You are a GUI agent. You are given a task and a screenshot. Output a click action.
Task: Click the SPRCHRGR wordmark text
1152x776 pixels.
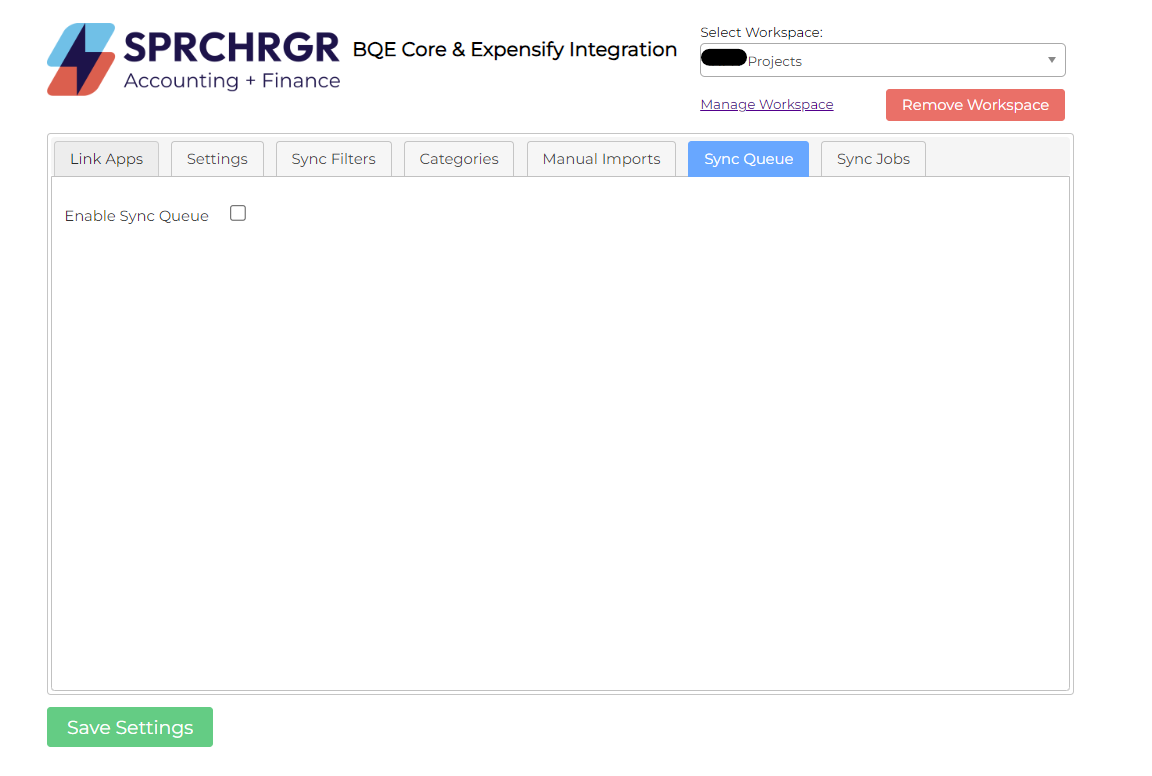231,47
